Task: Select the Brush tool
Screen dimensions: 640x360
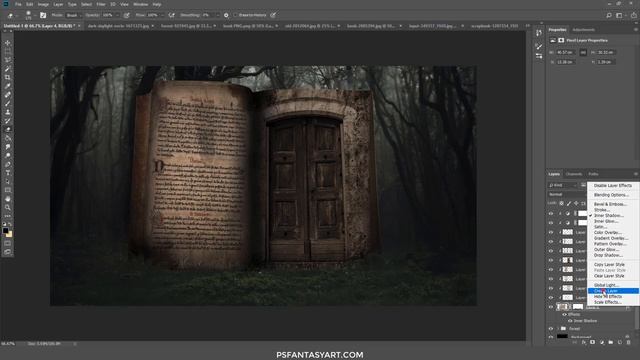Action: pyautogui.click(x=7, y=103)
